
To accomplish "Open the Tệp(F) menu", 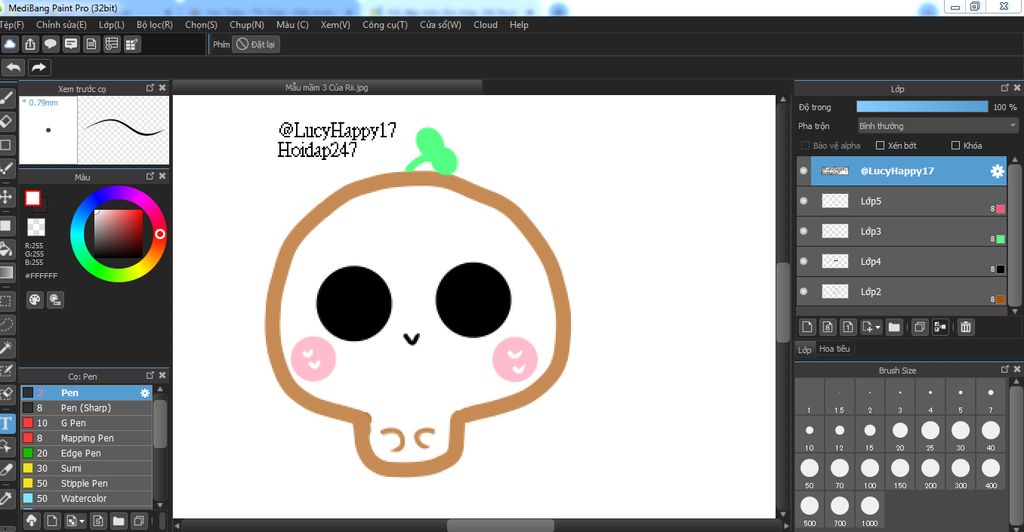I will (12, 25).
